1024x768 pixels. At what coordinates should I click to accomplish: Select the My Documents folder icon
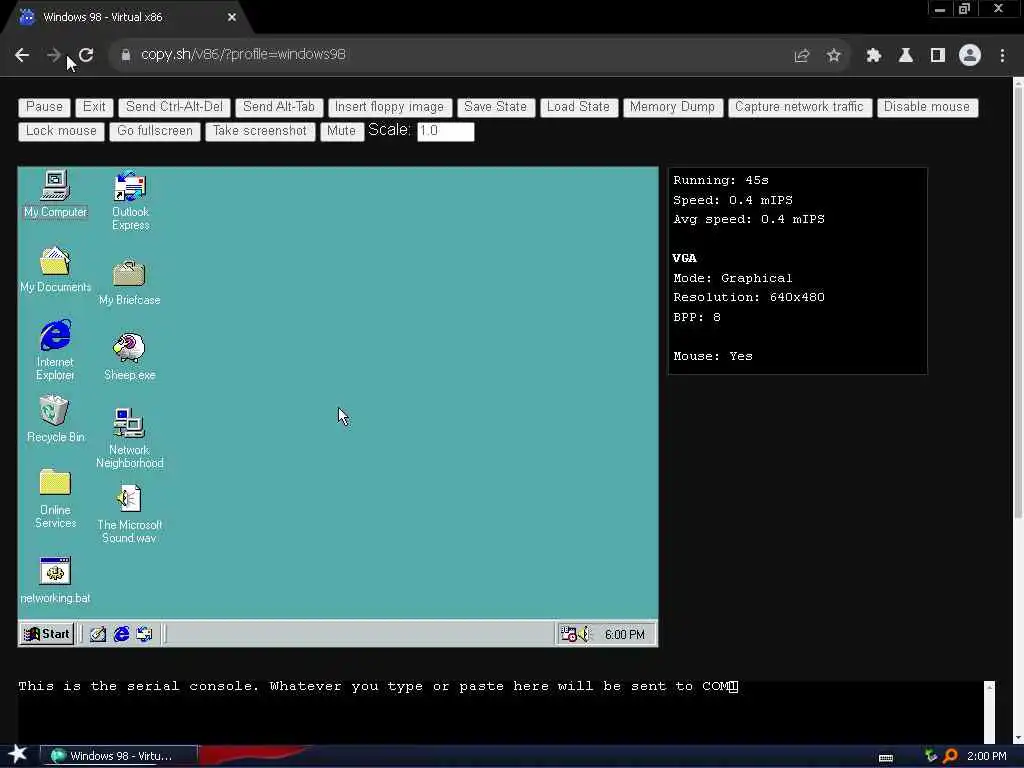point(55,269)
